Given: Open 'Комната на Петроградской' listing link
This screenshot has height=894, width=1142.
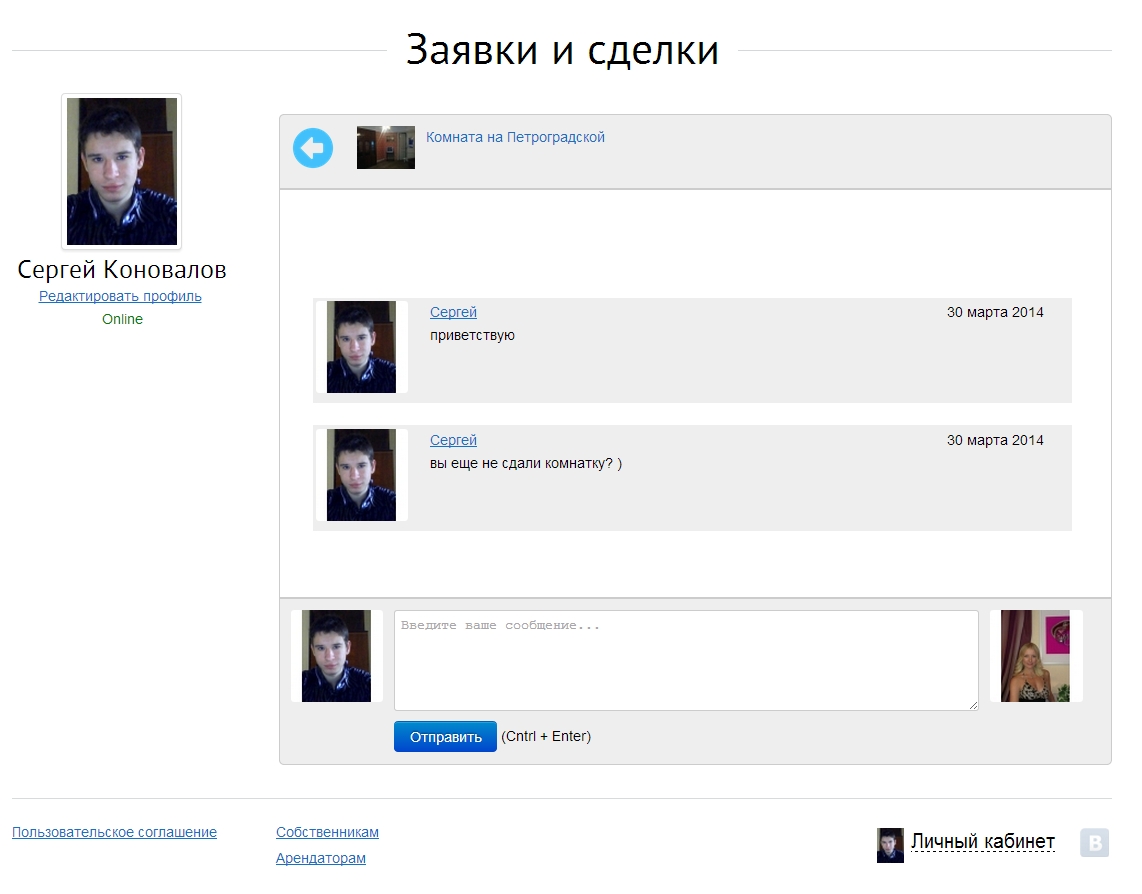Looking at the screenshot, I should pyautogui.click(x=515, y=137).
